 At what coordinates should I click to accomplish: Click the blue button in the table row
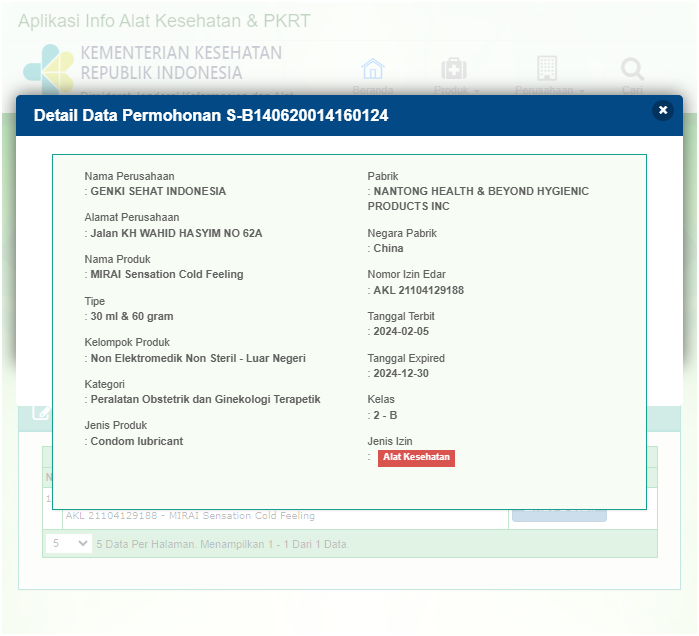pyautogui.click(x=559, y=514)
